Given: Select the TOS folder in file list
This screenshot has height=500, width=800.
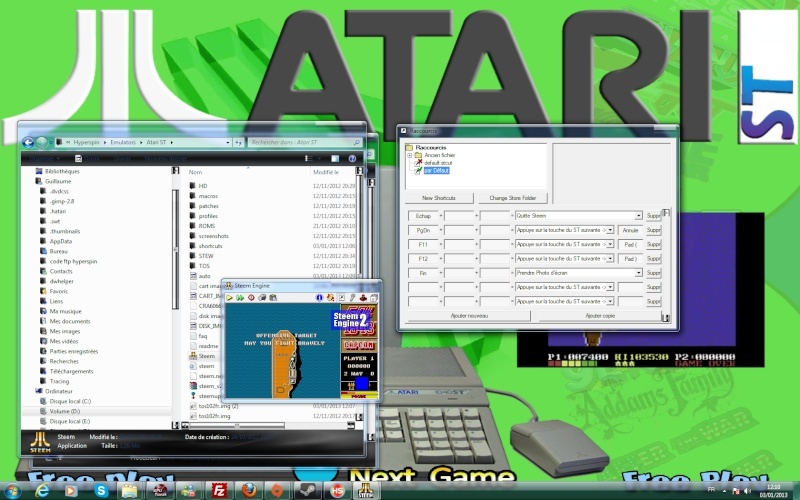Looking at the screenshot, I should click(204, 266).
